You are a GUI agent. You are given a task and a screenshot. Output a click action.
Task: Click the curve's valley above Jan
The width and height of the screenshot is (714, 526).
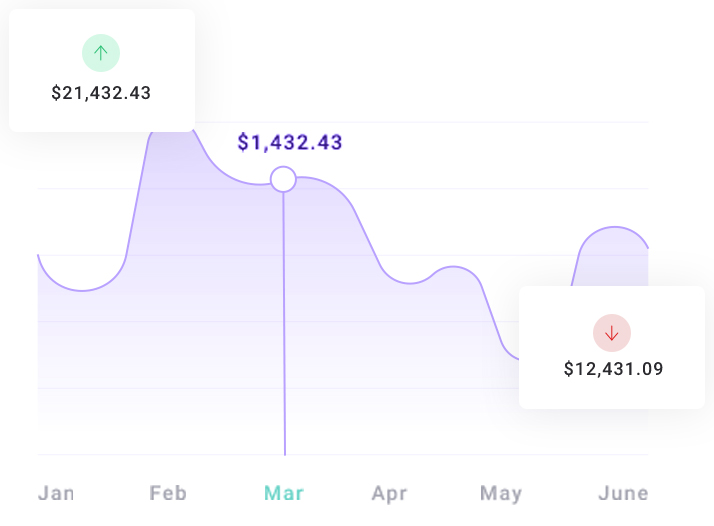(x=82, y=291)
